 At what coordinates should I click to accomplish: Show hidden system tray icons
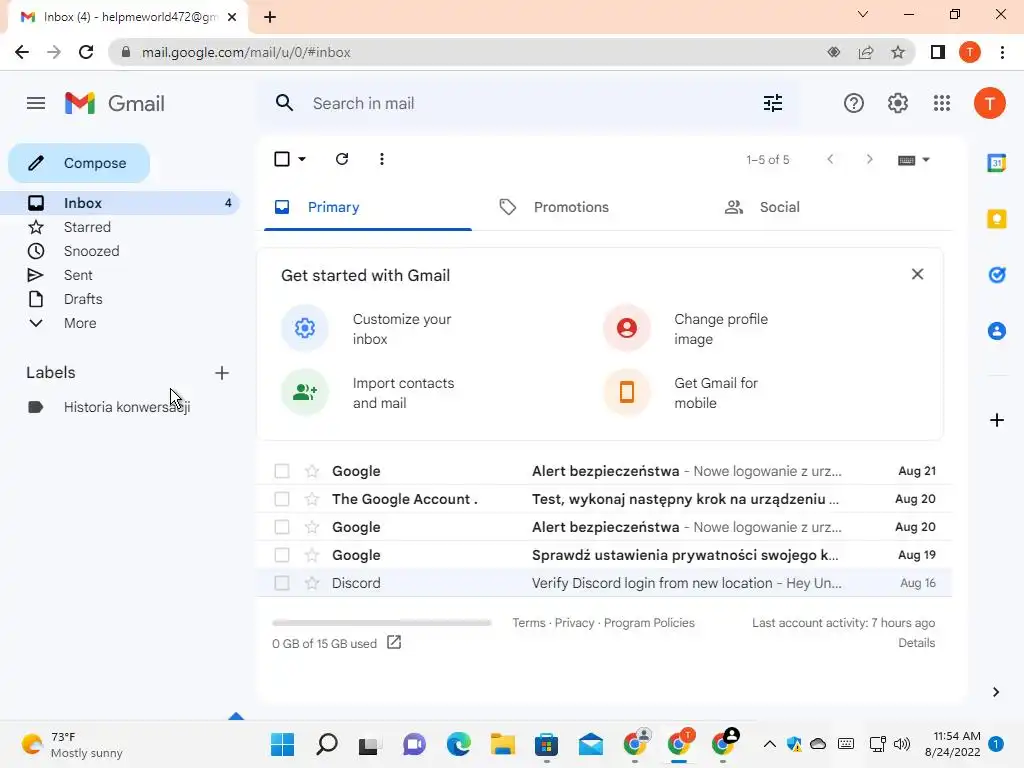(770, 744)
